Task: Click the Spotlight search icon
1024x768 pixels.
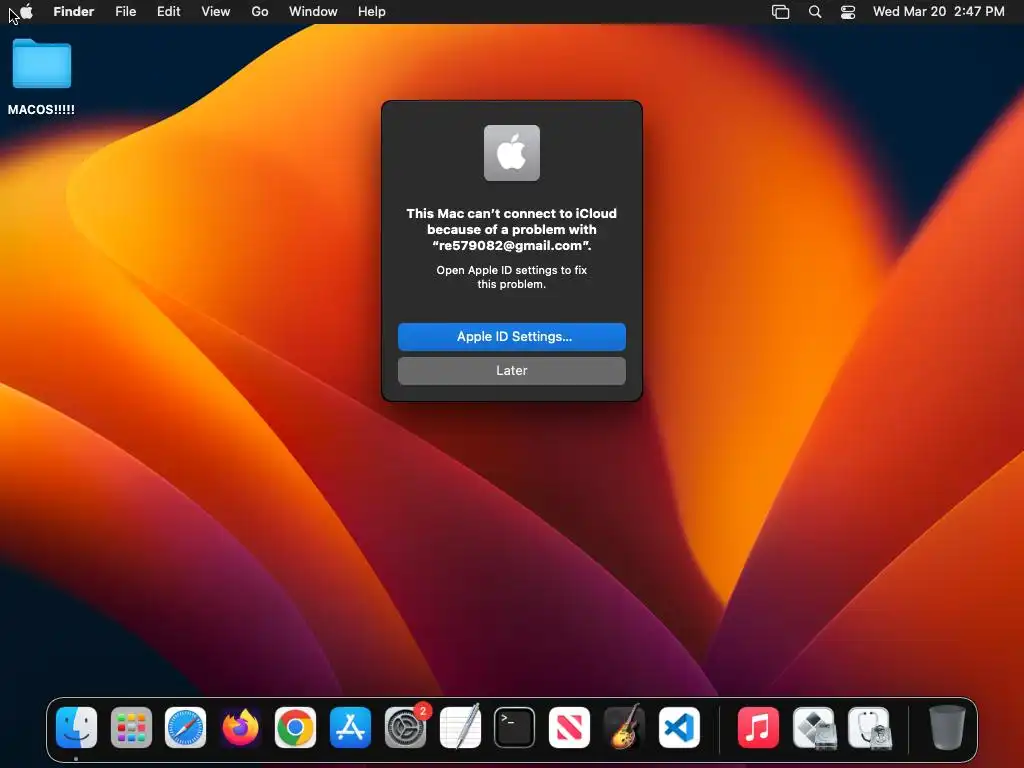Action: click(x=815, y=12)
